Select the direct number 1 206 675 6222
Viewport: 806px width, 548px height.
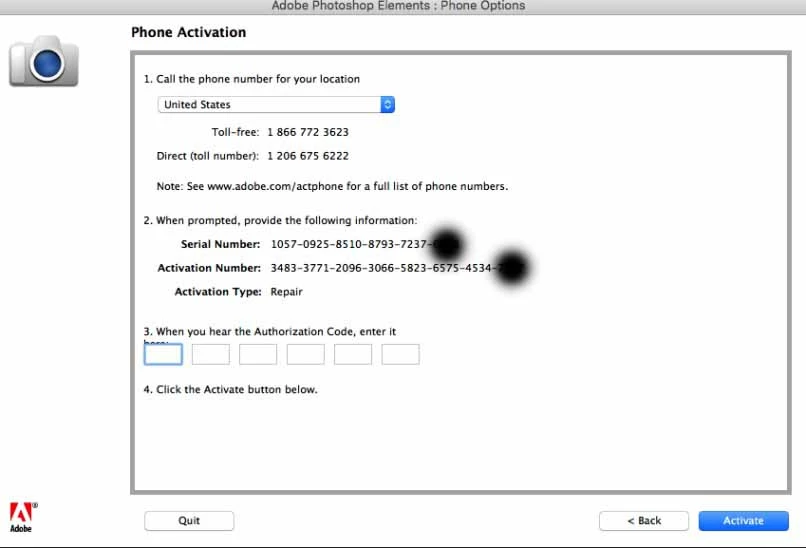pos(308,156)
